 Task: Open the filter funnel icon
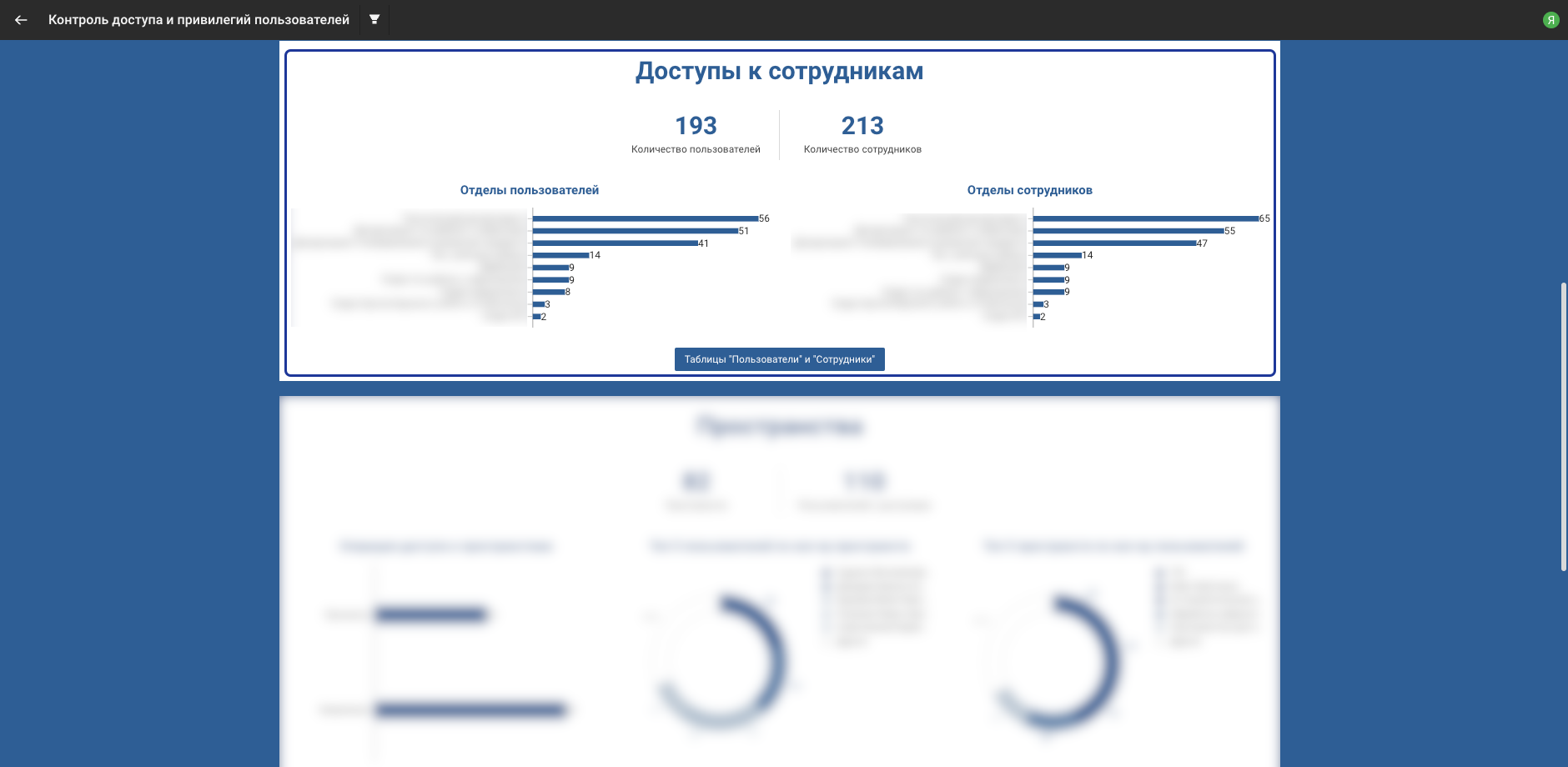point(374,19)
